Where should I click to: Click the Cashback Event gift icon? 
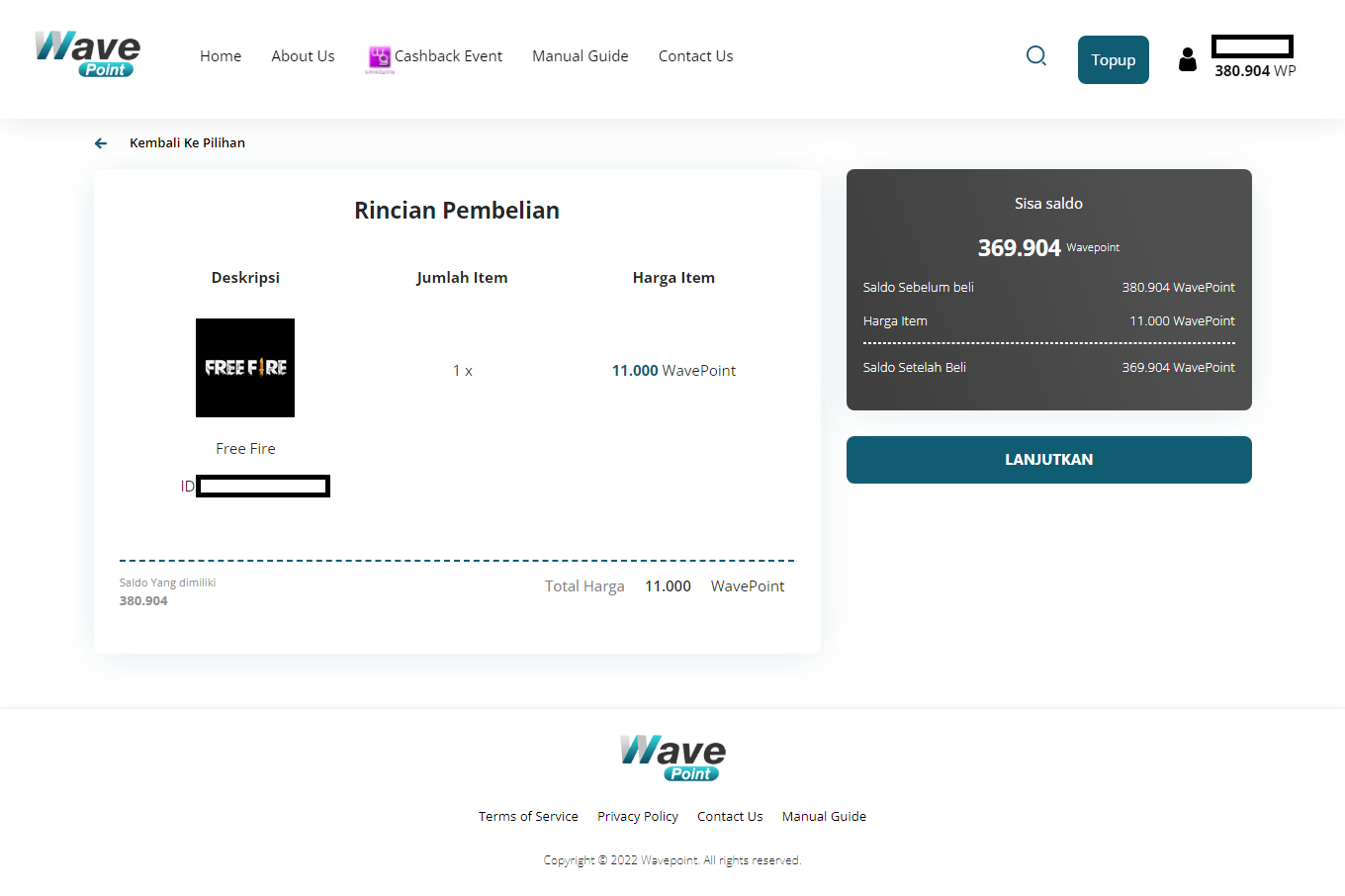coord(380,57)
